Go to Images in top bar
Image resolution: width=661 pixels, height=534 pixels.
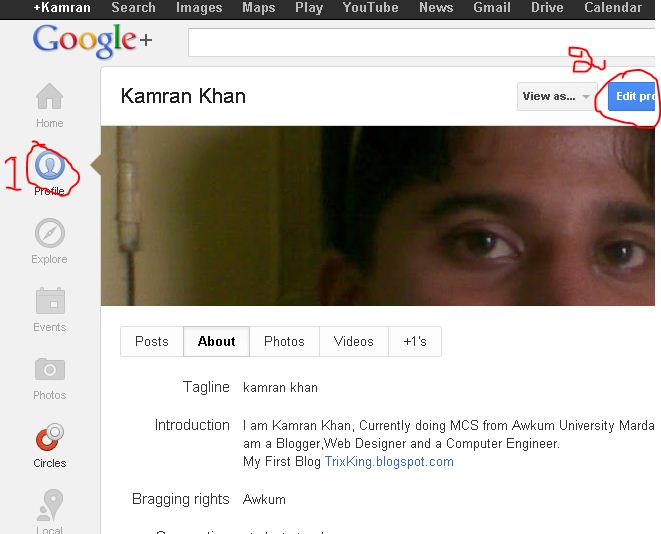[199, 8]
